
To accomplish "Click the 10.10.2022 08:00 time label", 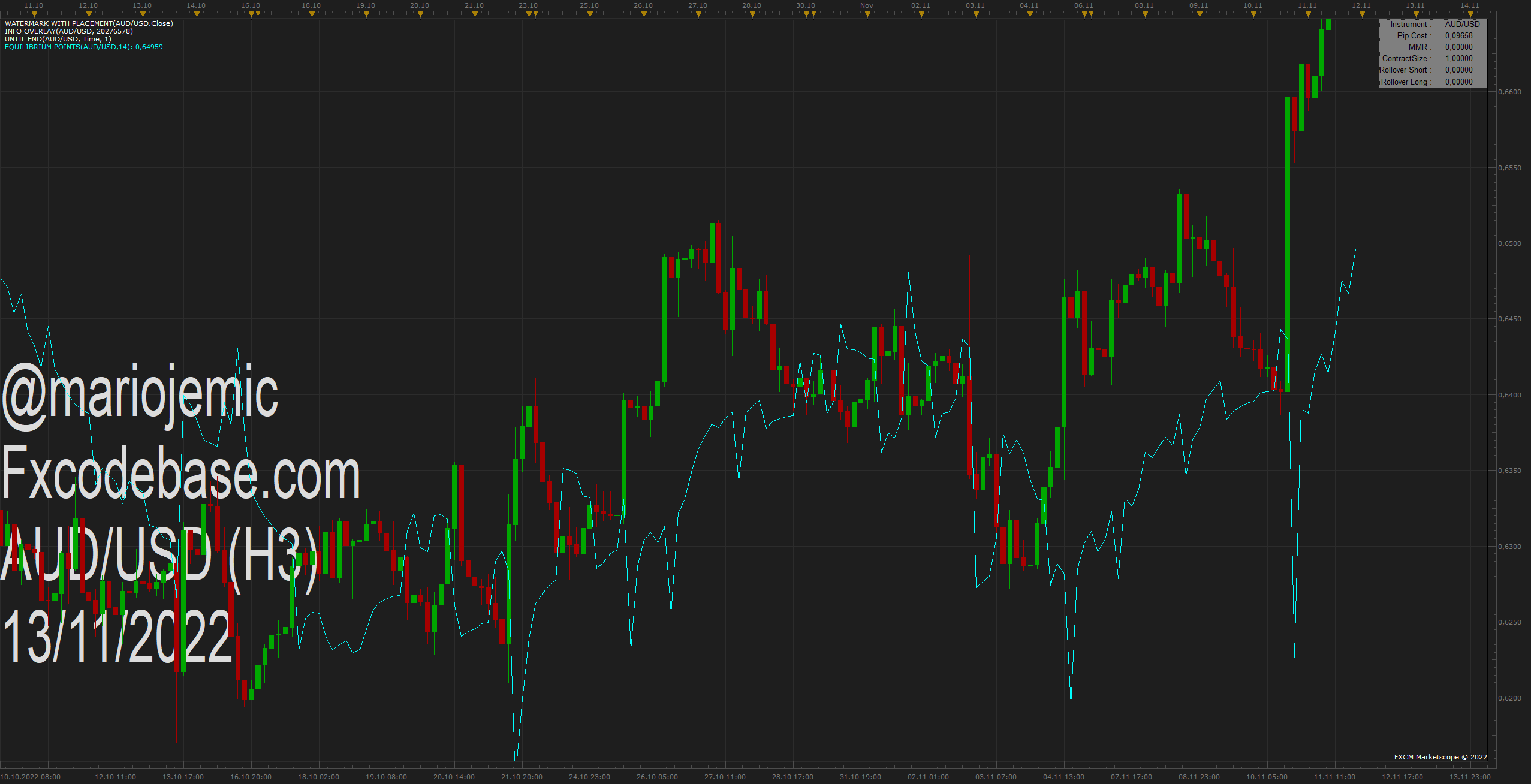I will (31, 777).
